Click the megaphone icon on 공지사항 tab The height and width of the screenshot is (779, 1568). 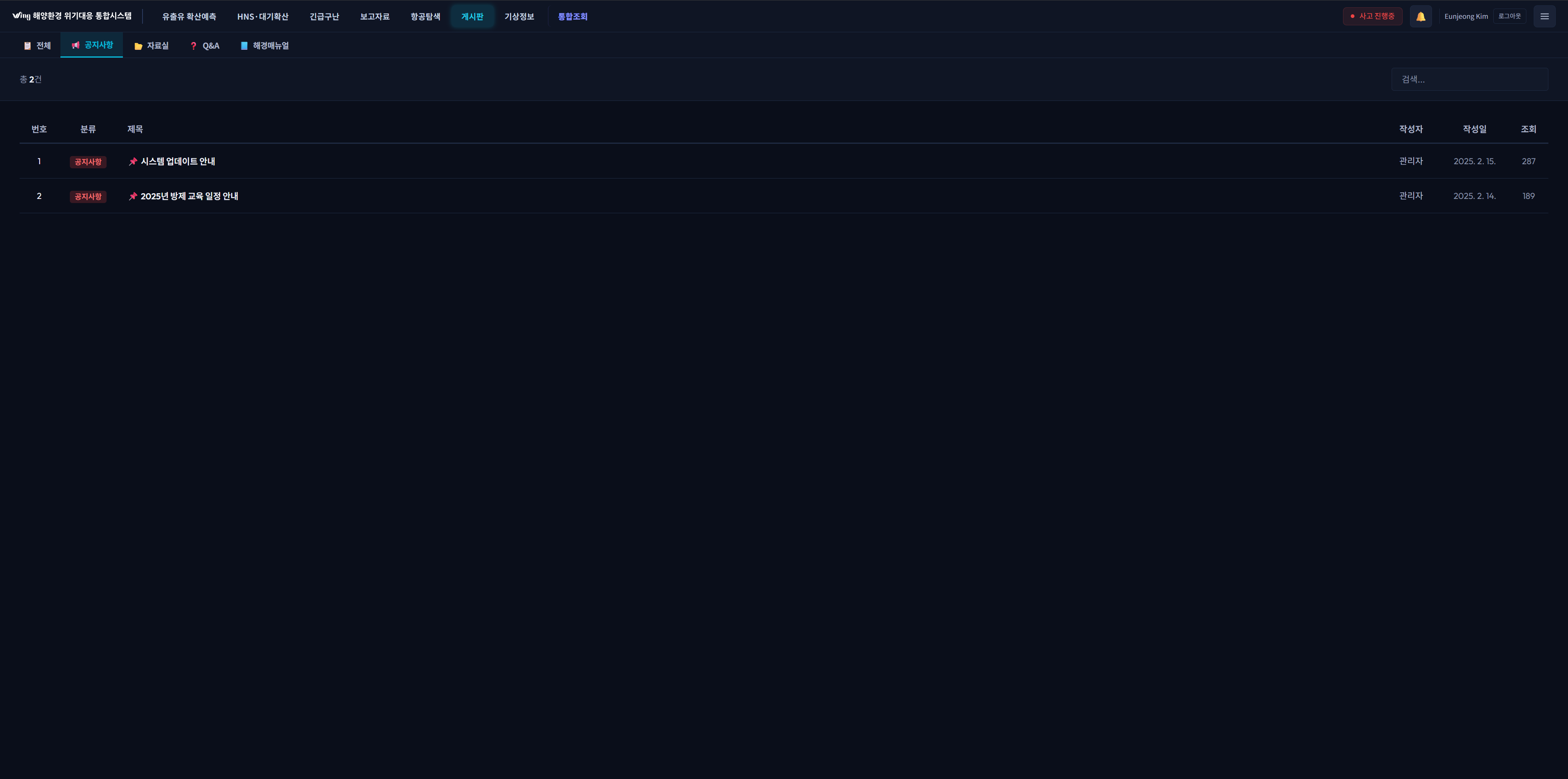[76, 45]
